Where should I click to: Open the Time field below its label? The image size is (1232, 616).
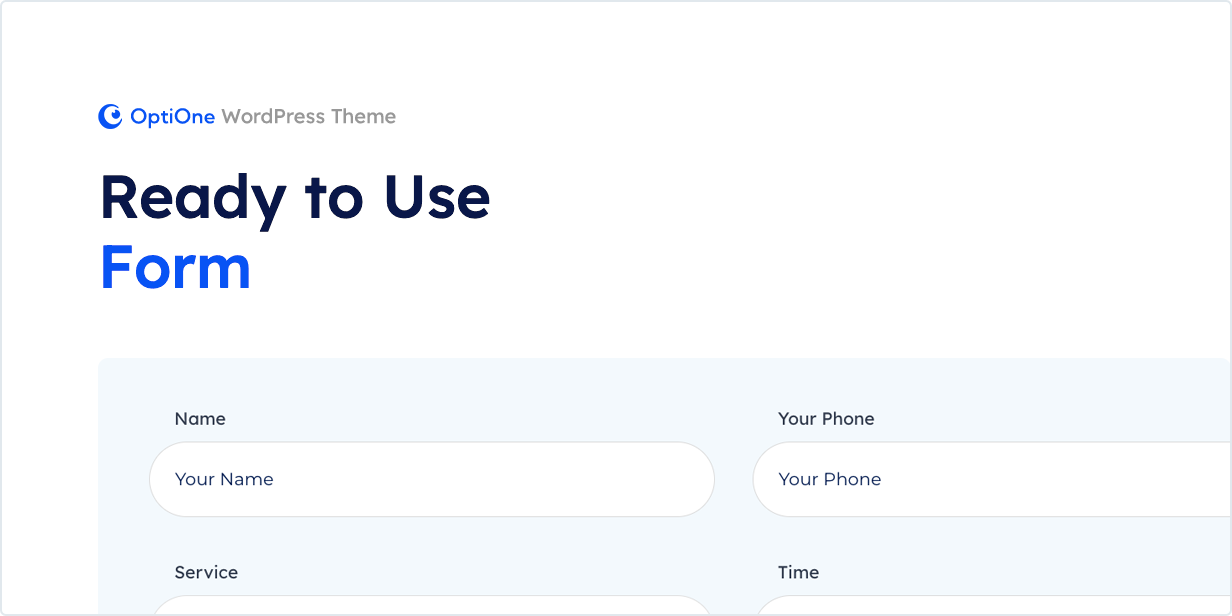click(990, 606)
